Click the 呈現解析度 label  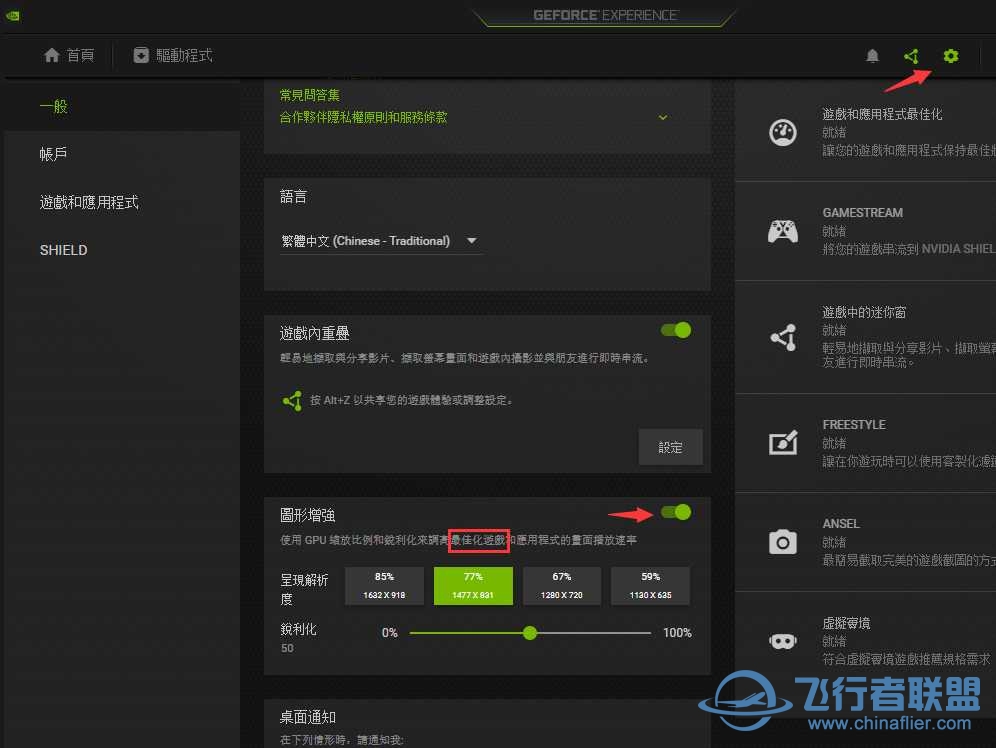[304, 589]
